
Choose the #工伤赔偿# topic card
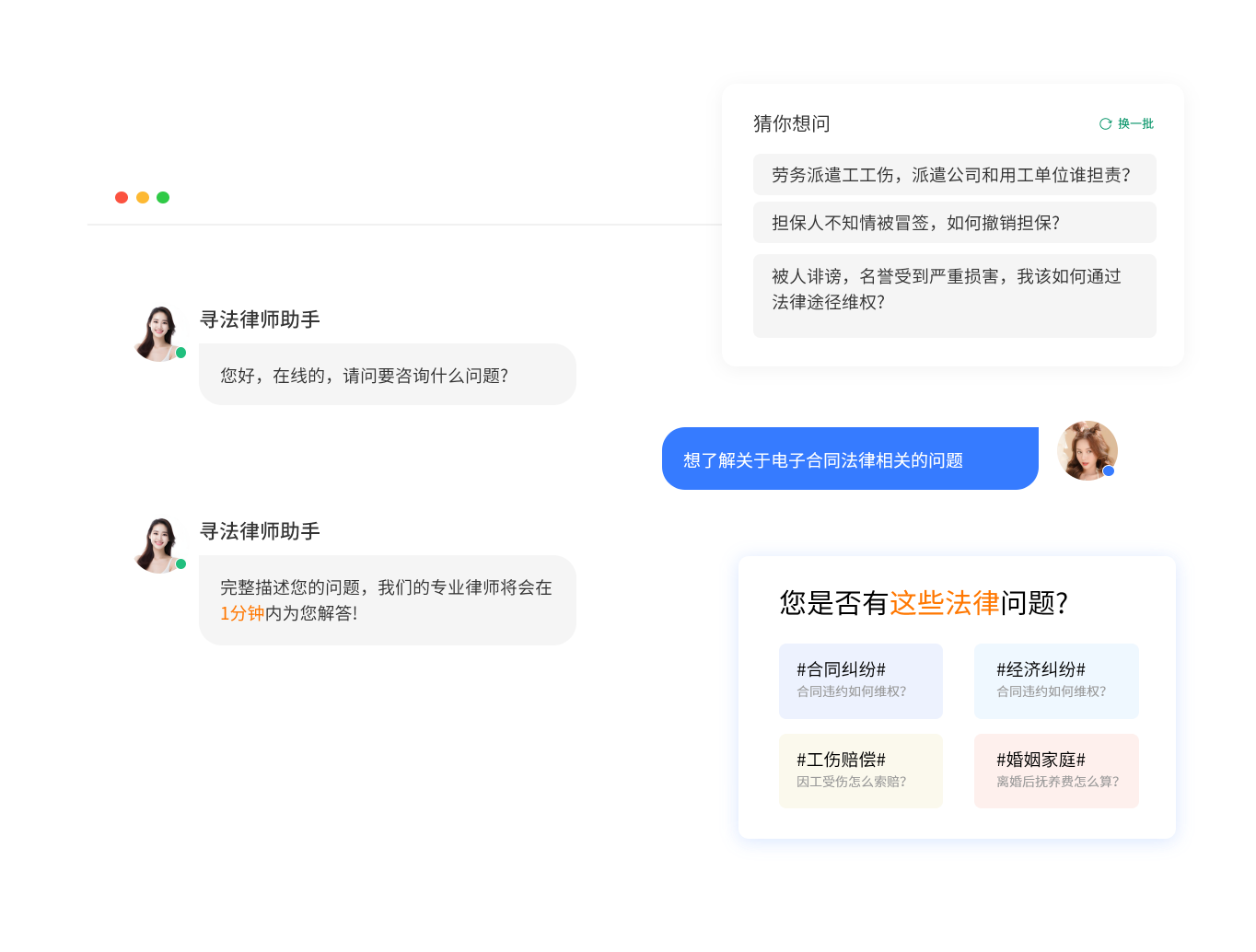(861, 771)
